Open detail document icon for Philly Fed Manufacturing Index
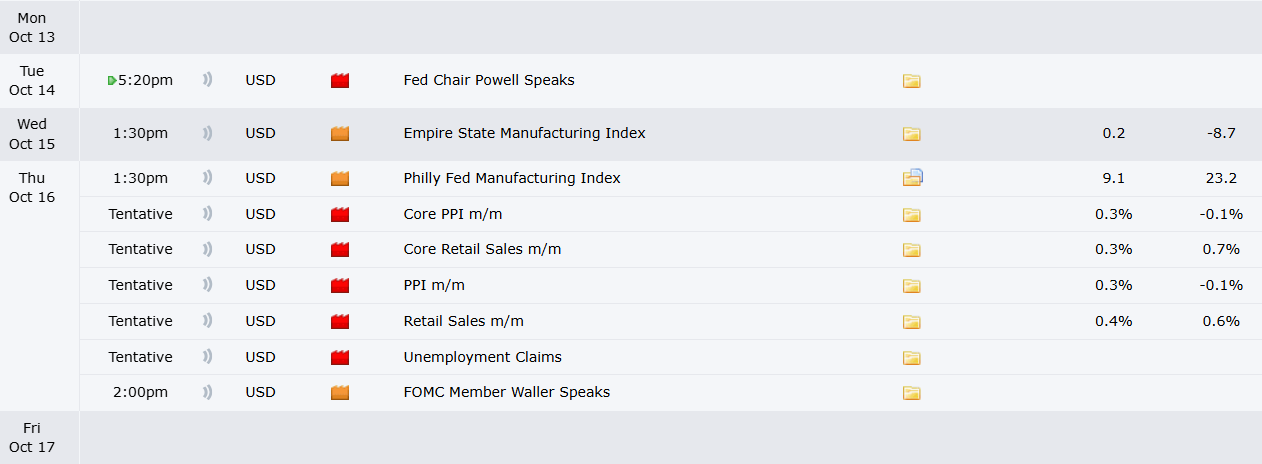This screenshot has height=464, width=1262. (912, 178)
